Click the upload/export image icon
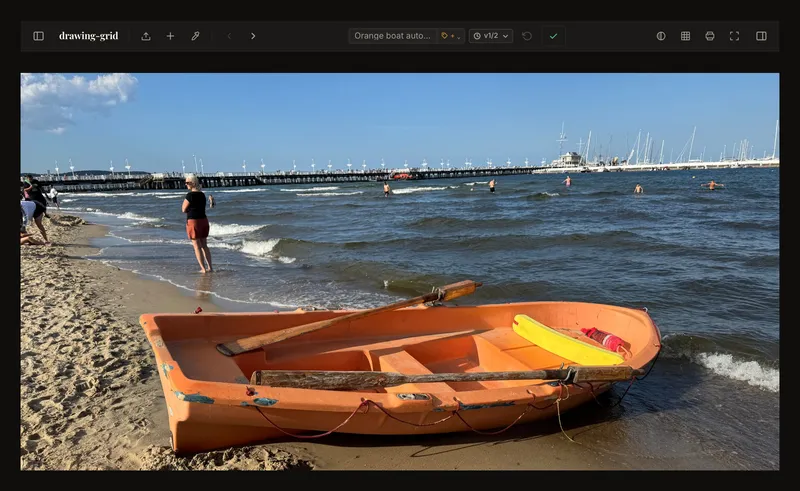Screen dimensions: 800x491 146,36
